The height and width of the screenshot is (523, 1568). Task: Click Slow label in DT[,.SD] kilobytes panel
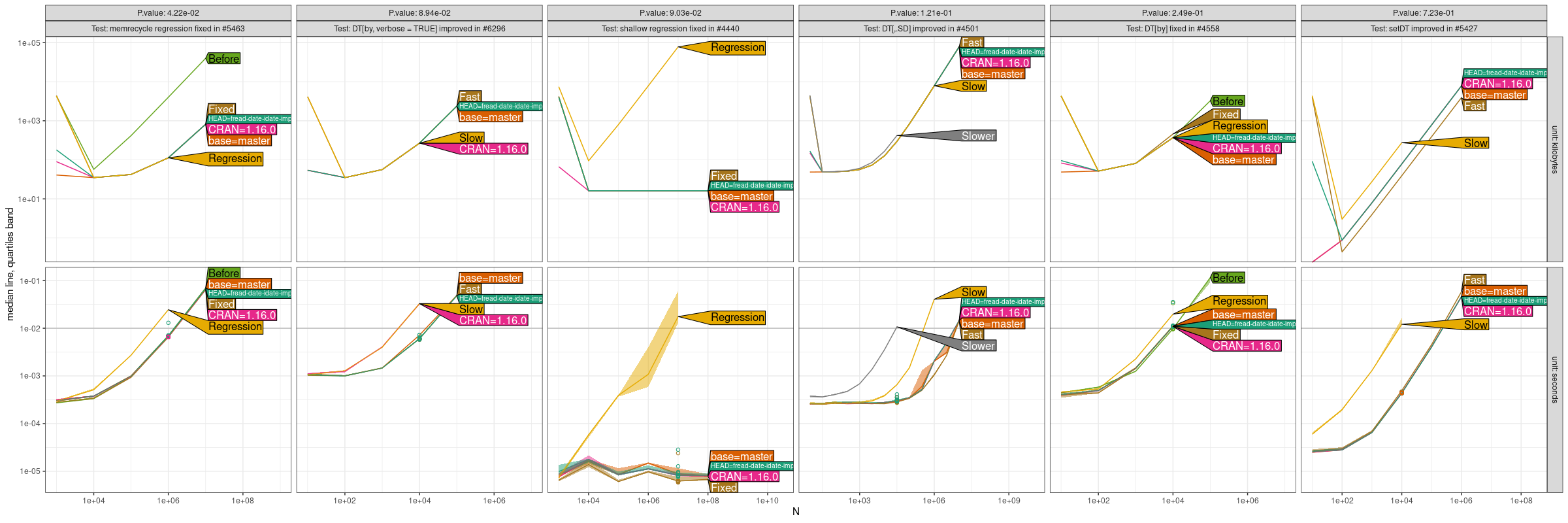tap(973, 86)
